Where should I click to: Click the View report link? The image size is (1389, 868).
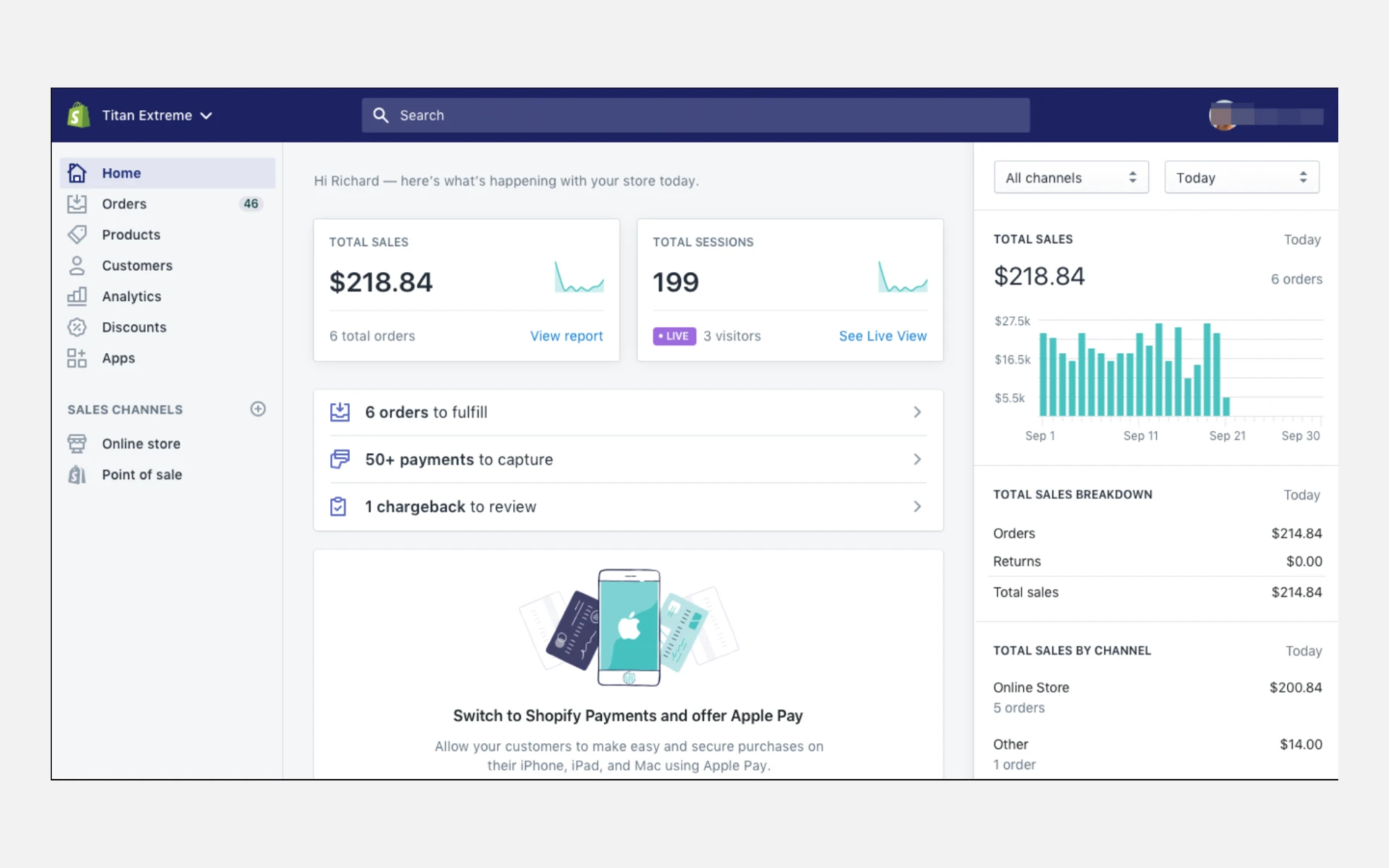tap(566, 336)
